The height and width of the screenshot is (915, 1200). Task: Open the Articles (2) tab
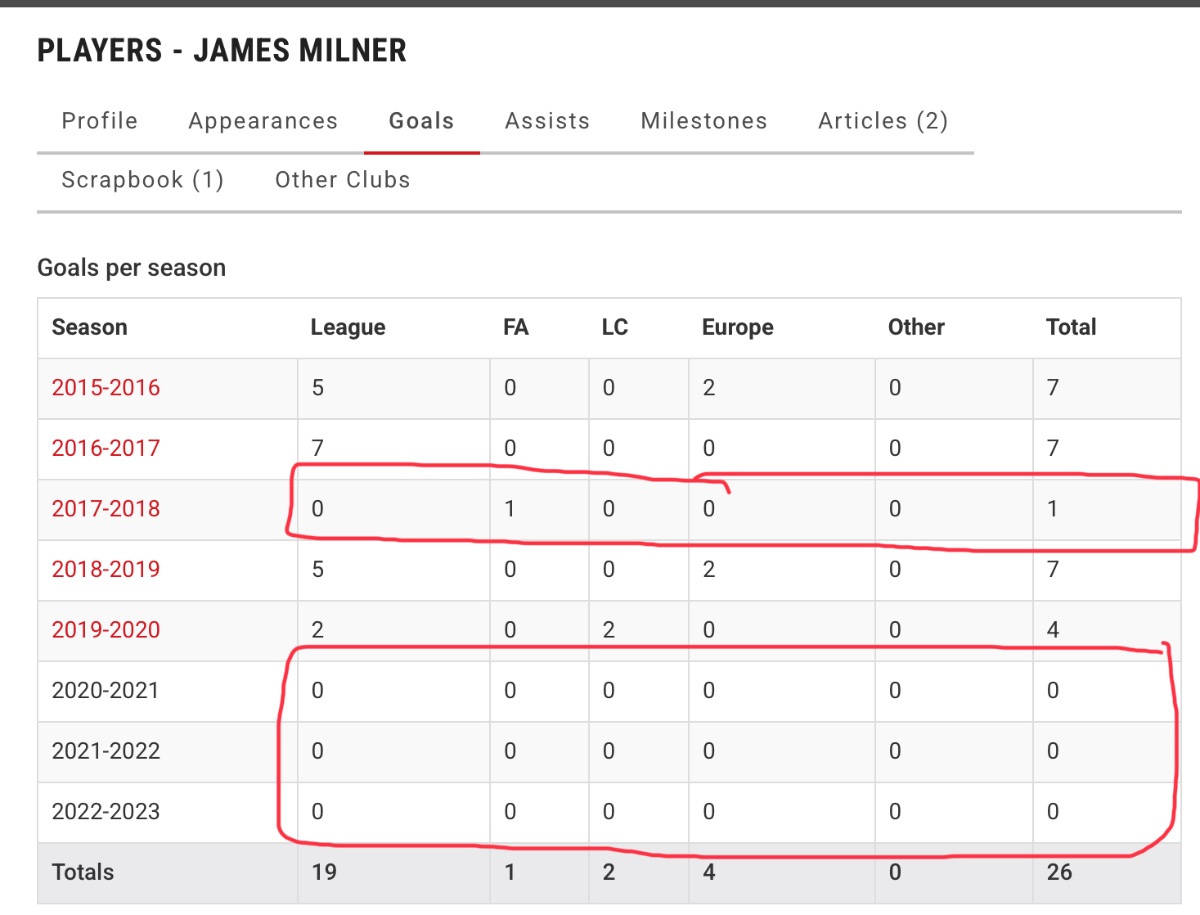coord(883,121)
